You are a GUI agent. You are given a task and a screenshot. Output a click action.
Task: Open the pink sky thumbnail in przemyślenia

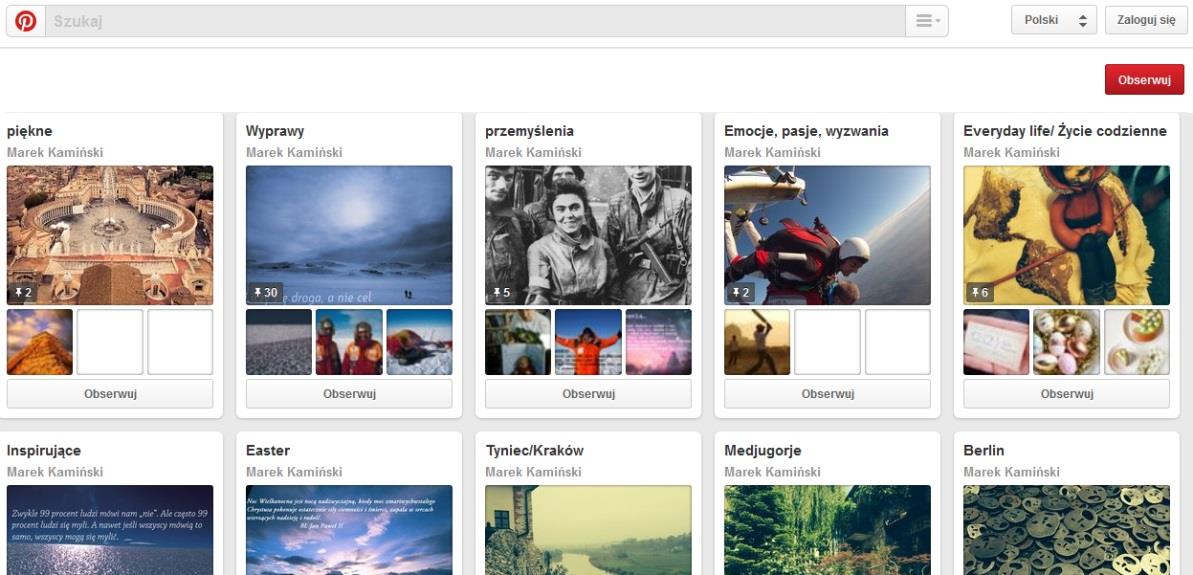pyautogui.click(x=659, y=342)
